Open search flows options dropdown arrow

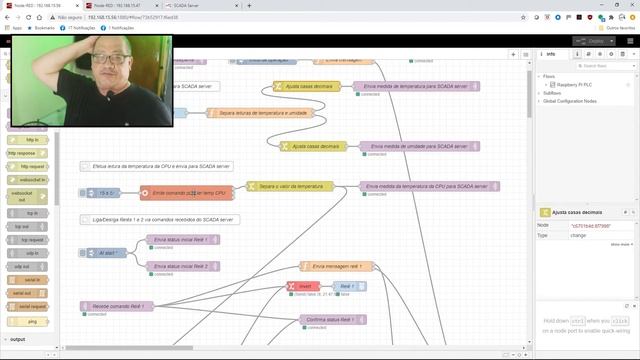pyautogui.click(x=633, y=66)
